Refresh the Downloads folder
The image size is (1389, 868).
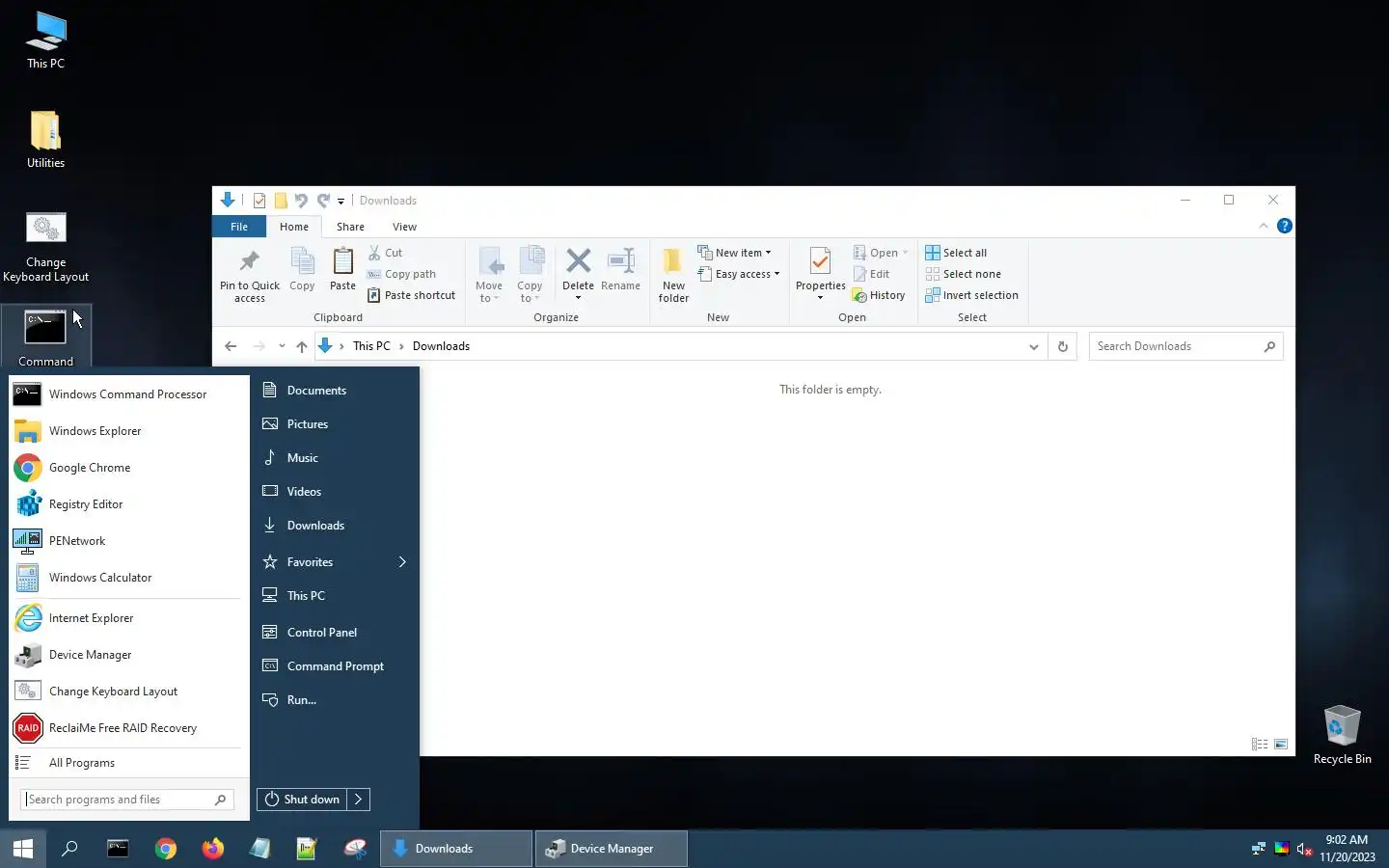[x=1063, y=346]
